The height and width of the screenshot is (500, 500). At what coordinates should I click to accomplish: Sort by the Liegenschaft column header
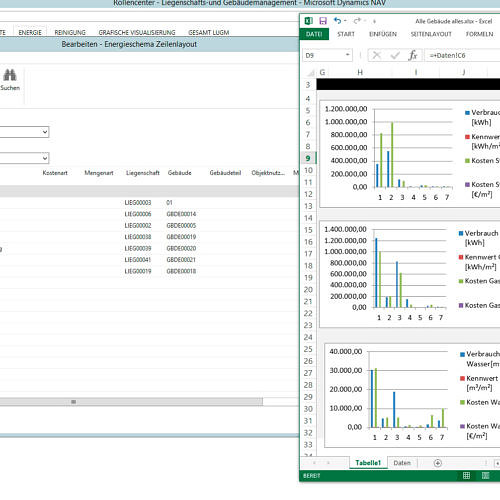143,173
